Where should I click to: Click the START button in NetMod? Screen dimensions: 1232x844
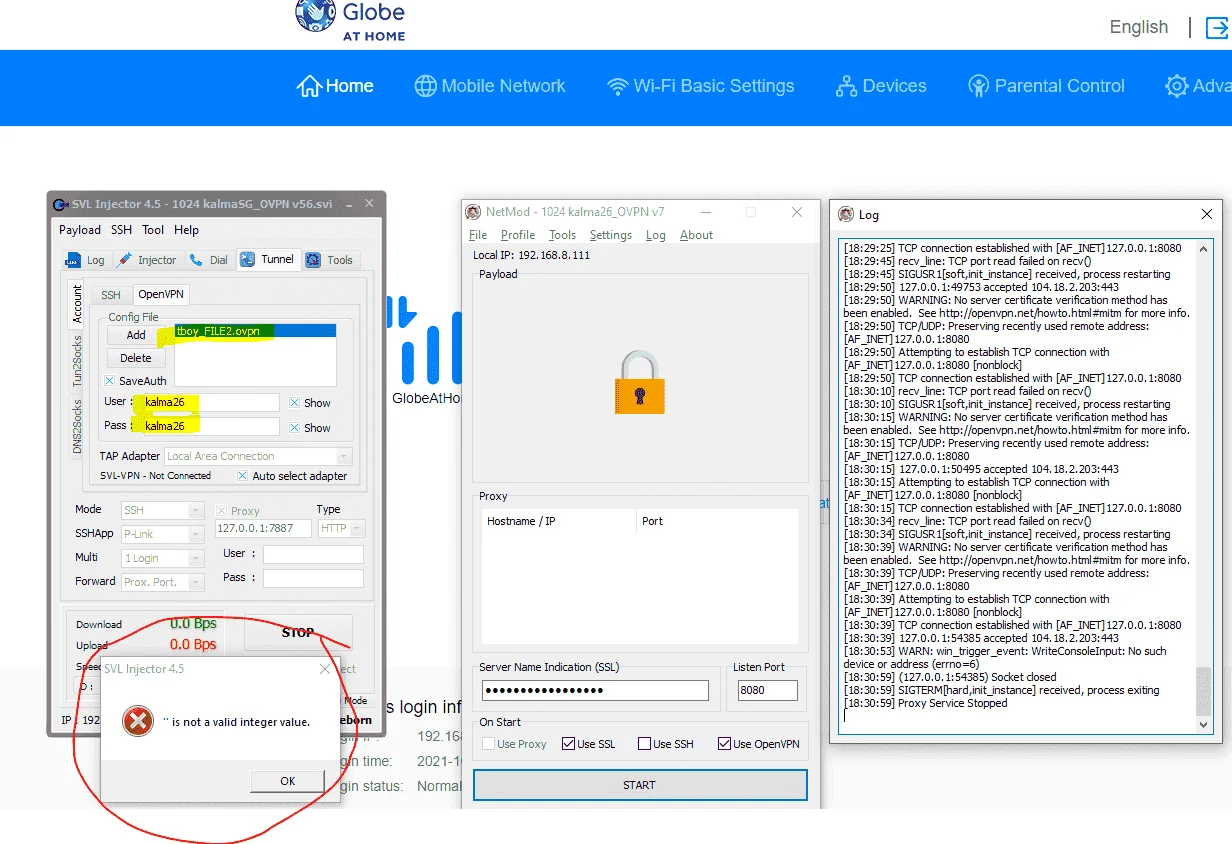click(639, 785)
